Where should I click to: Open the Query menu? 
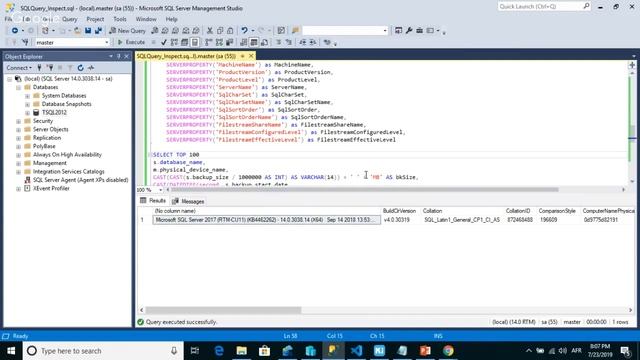(69, 19)
